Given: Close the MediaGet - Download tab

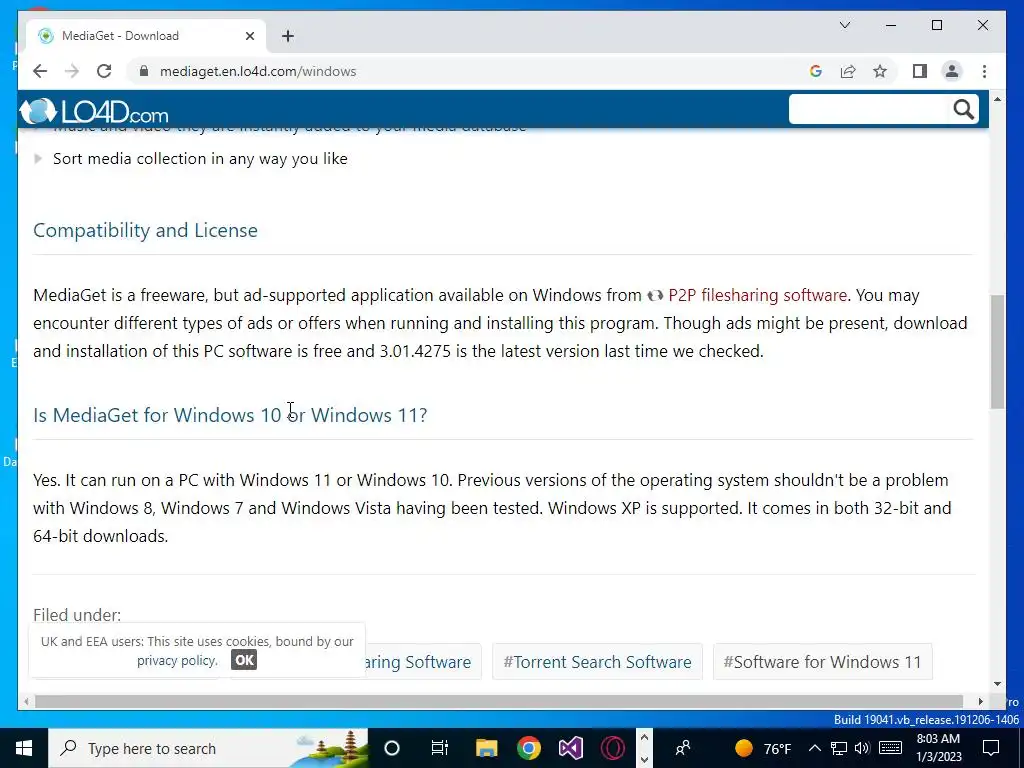Looking at the screenshot, I should tap(249, 36).
